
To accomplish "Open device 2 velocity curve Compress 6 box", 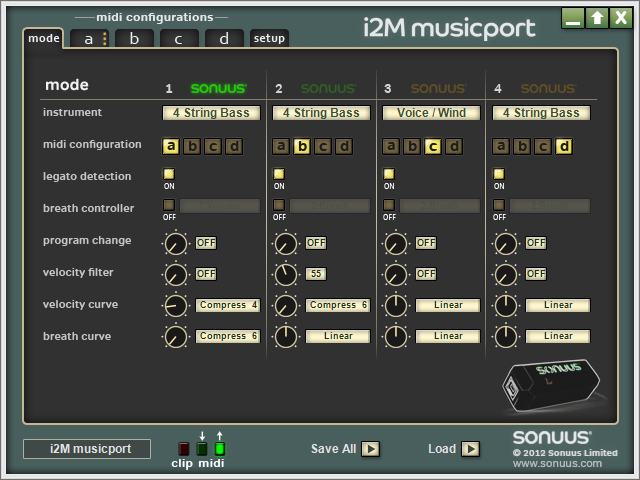I will (x=338, y=305).
